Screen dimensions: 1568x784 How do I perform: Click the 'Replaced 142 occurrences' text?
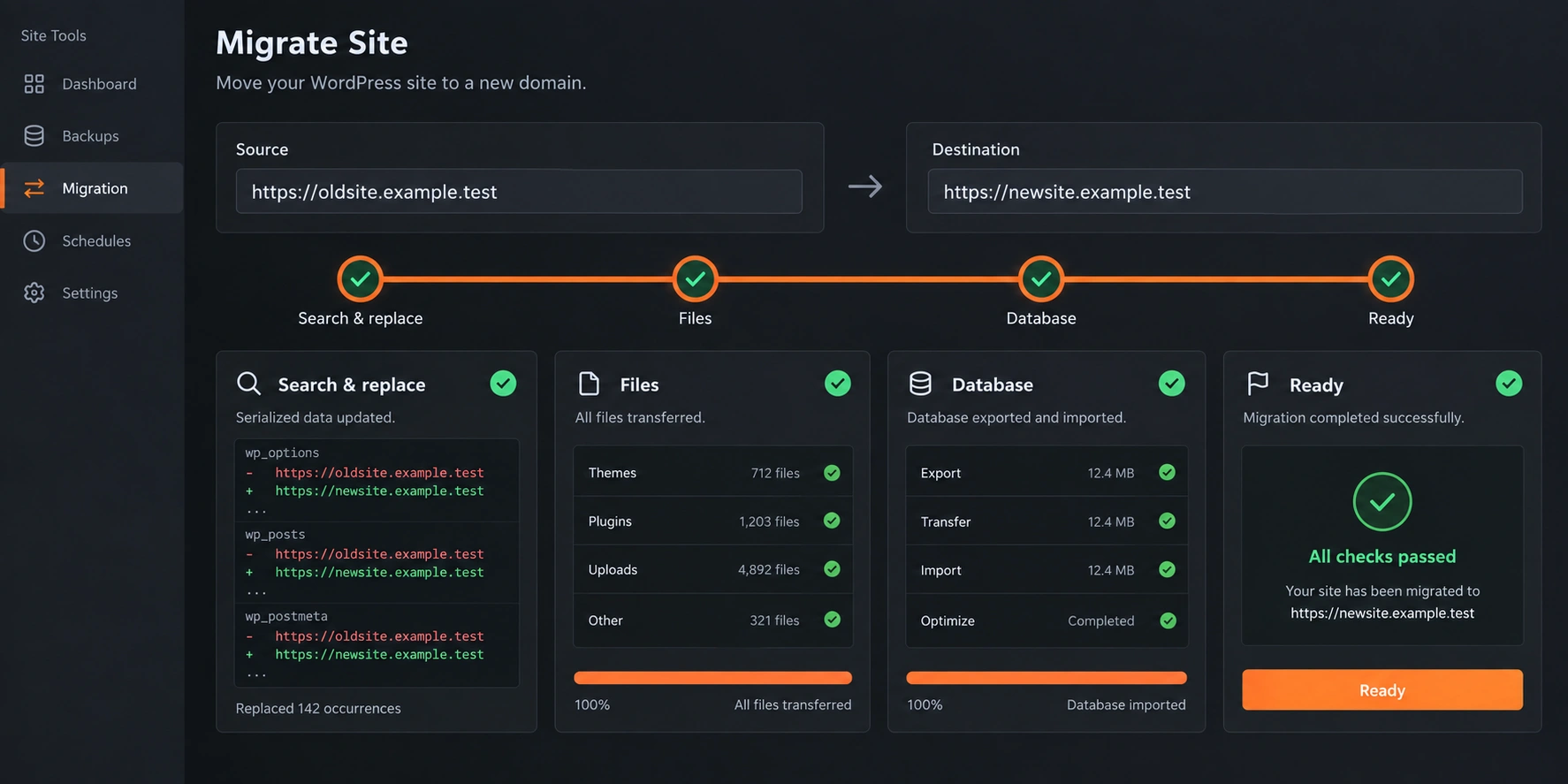pyautogui.click(x=318, y=708)
